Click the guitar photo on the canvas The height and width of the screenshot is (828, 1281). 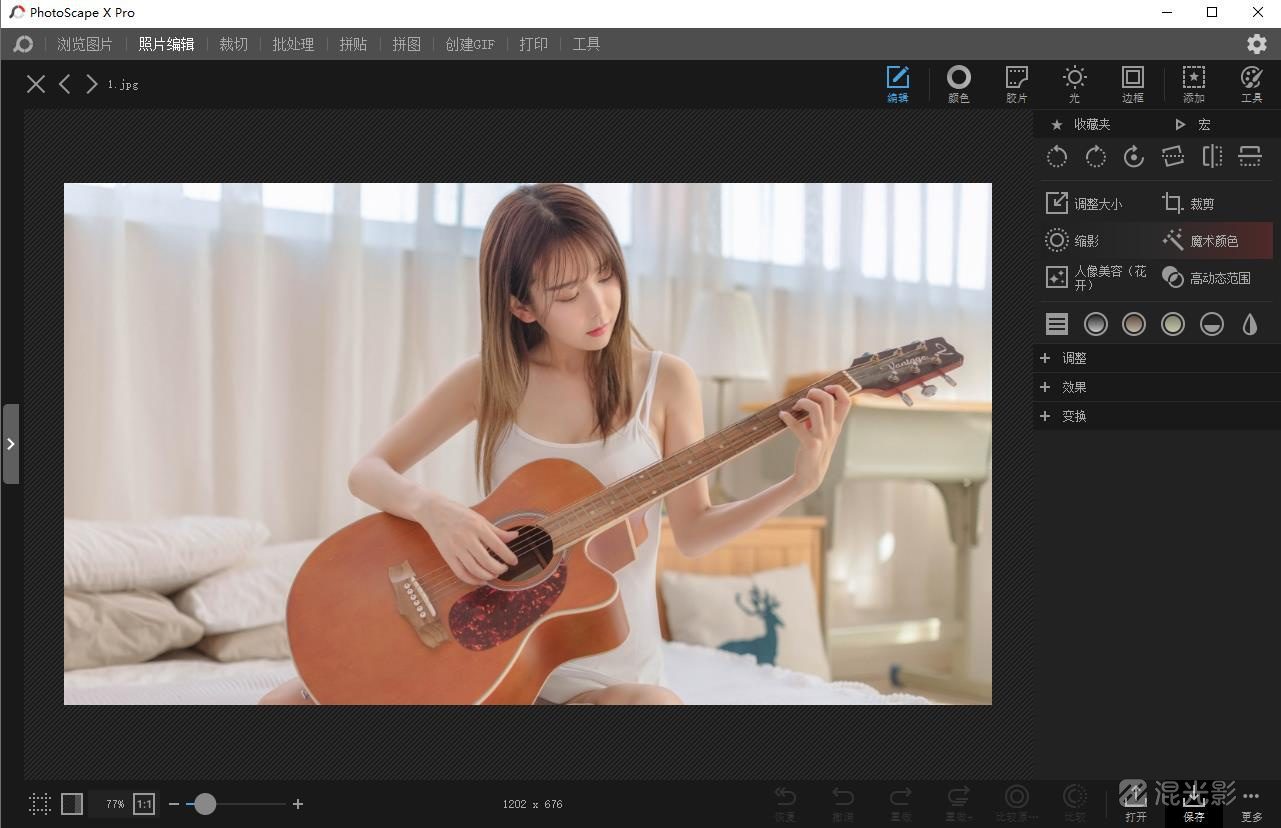pos(528,444)
